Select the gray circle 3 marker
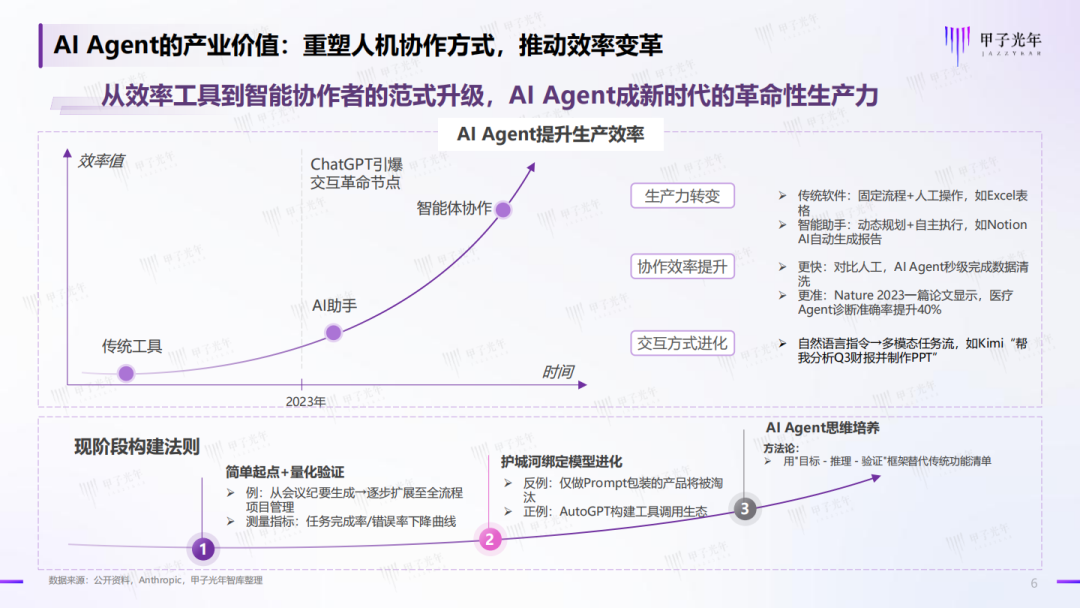This screenshot has width=1080, height=608. [744, 509]
